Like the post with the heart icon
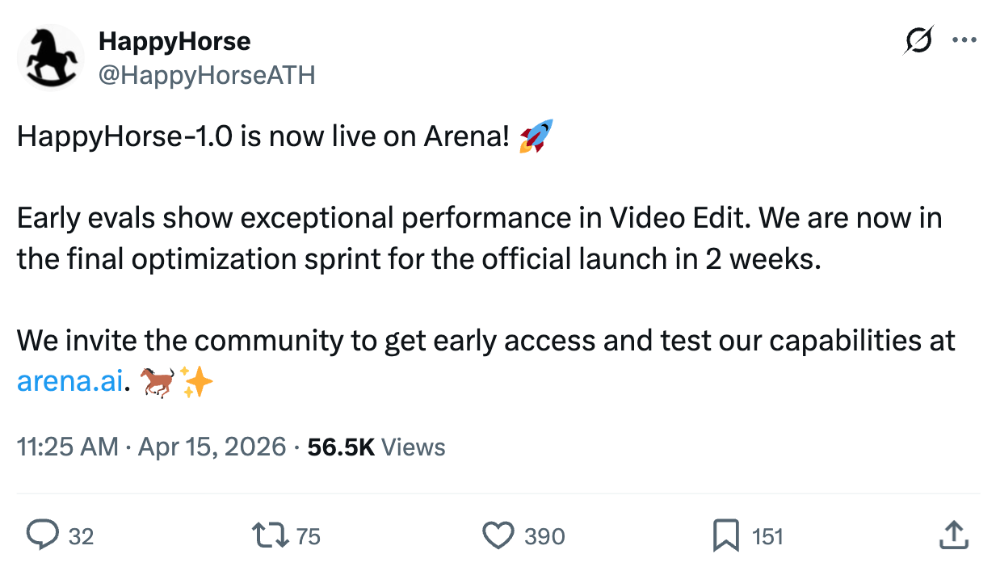 click(x=497, y=536)
